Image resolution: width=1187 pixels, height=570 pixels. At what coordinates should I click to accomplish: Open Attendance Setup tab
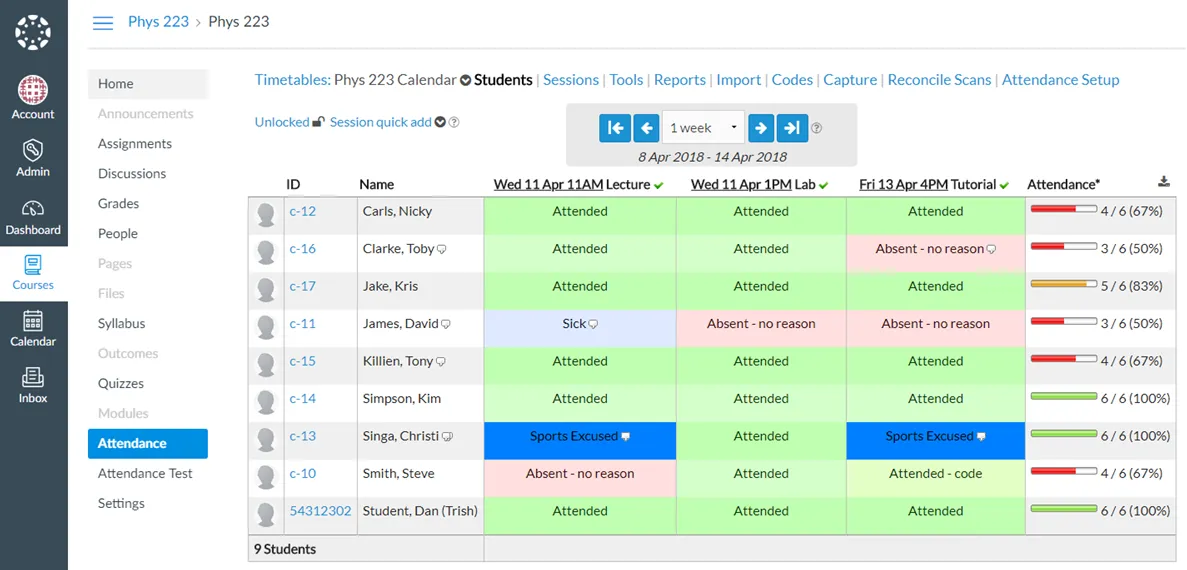pos(1061,79)
